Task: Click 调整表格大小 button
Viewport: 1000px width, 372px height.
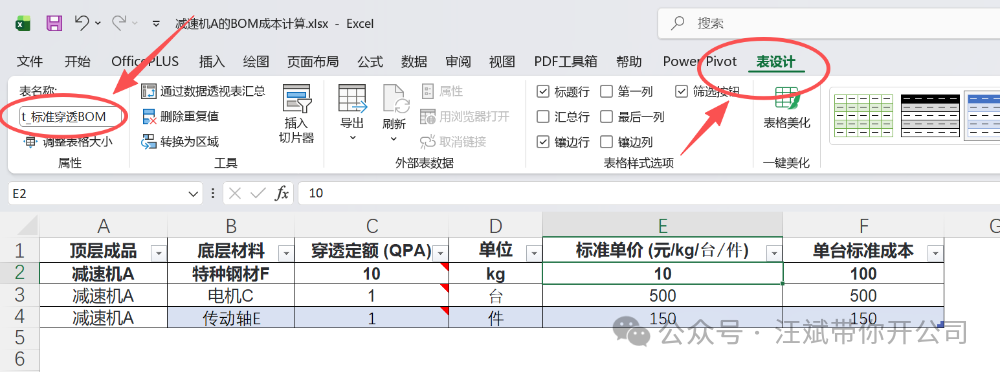Action: tap(68, 142)
